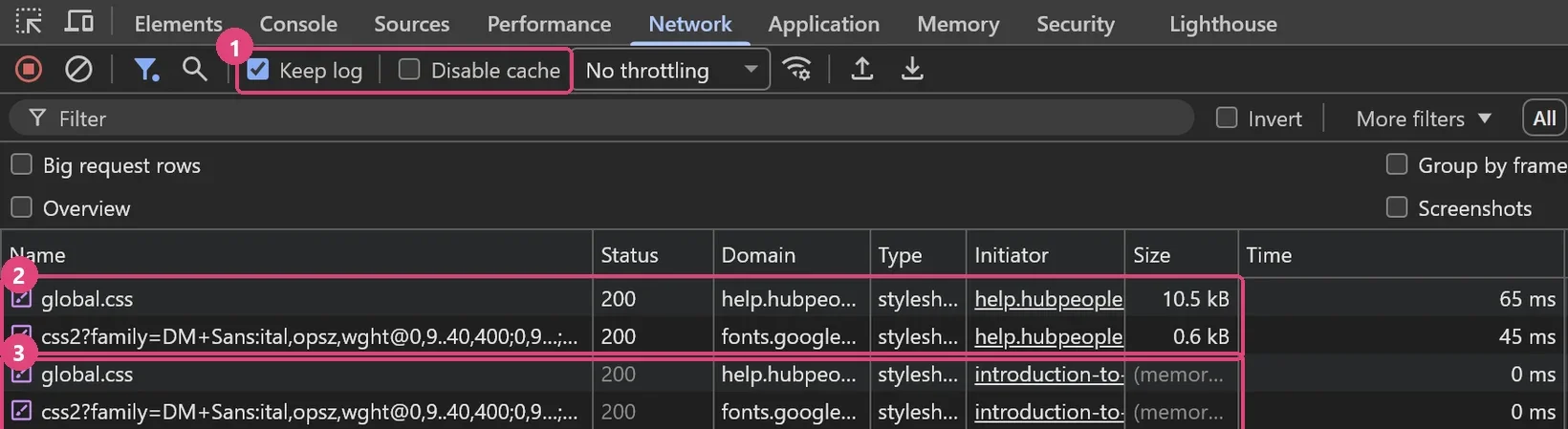Sort by the Status column header
Viewport: 1568px width, 429px height.
[x=653, y=255]
